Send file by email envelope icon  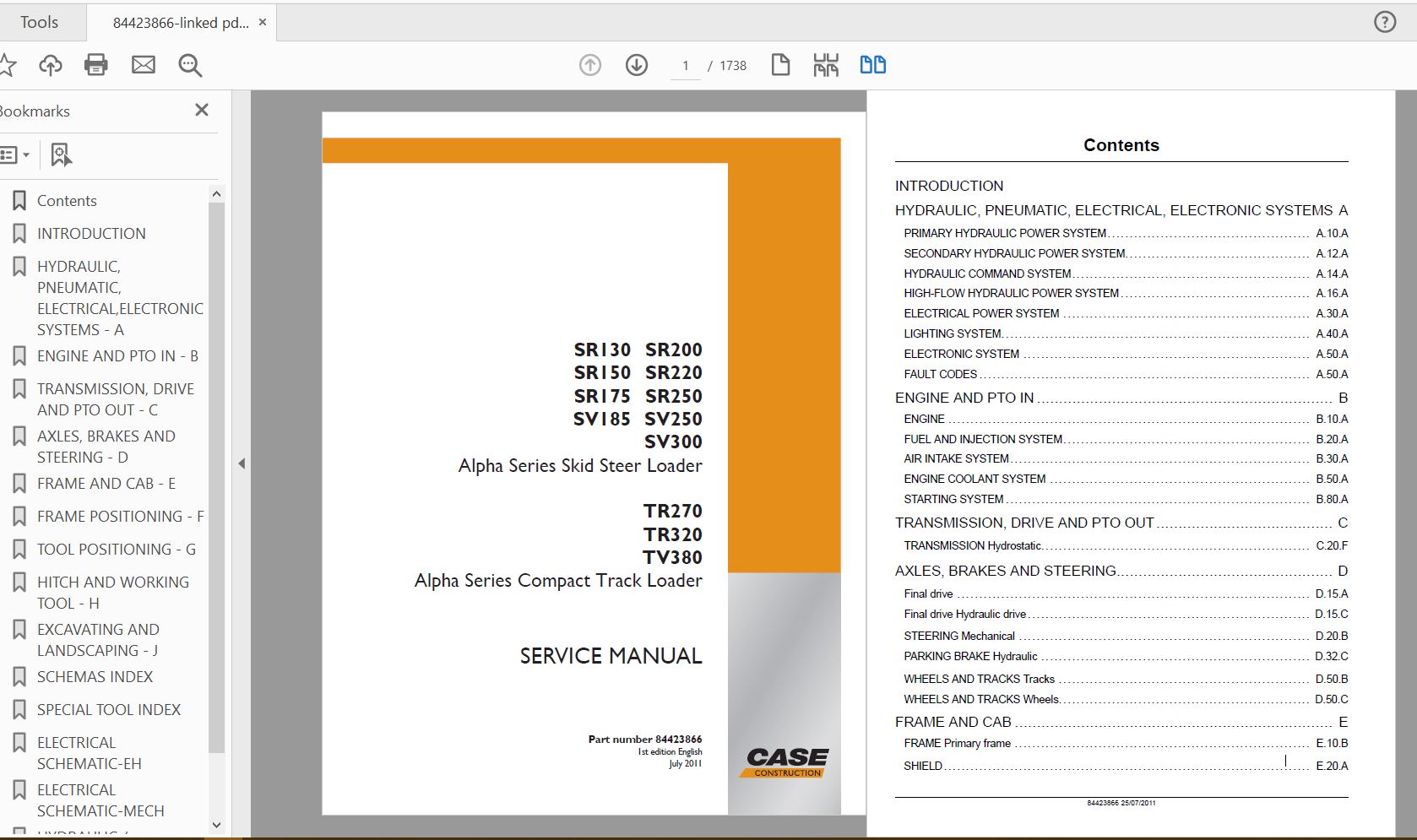pyautogui.click(x=144, y=65)
